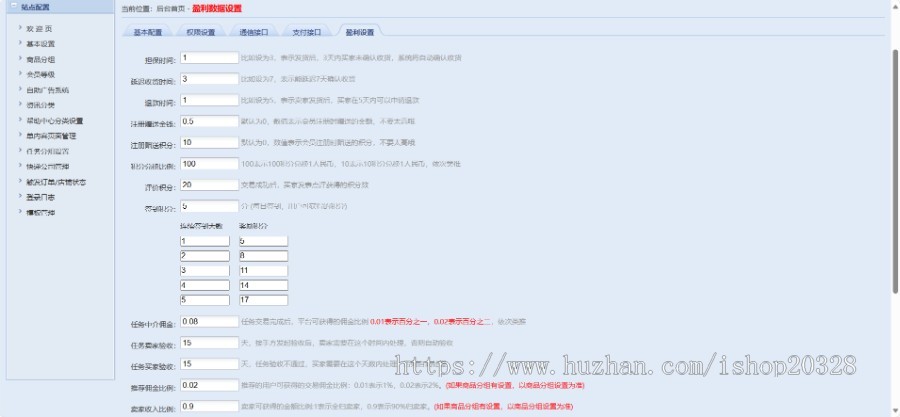This screenshot has width=900, height=417.
Task: Click the 推荐佣金比例 field label
Action: click(153, 388)
